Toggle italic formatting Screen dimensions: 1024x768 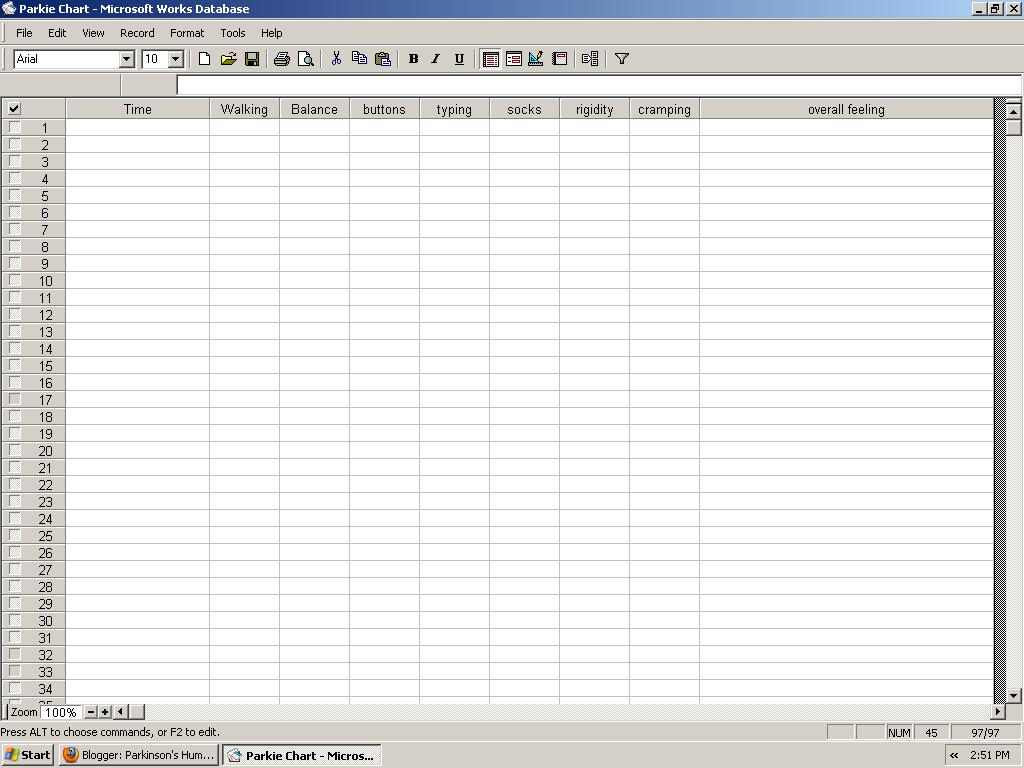(x=436, y=59)
